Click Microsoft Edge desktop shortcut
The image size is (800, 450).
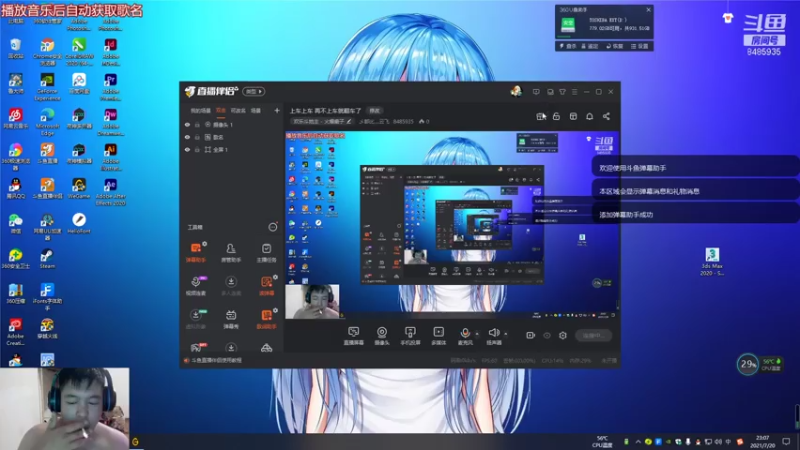pyautogui.click(x=47, y=122)
